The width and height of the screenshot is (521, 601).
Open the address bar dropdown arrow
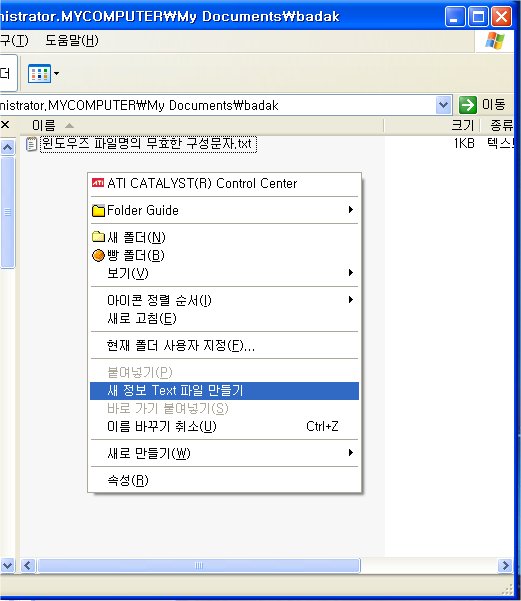[443, 105]
